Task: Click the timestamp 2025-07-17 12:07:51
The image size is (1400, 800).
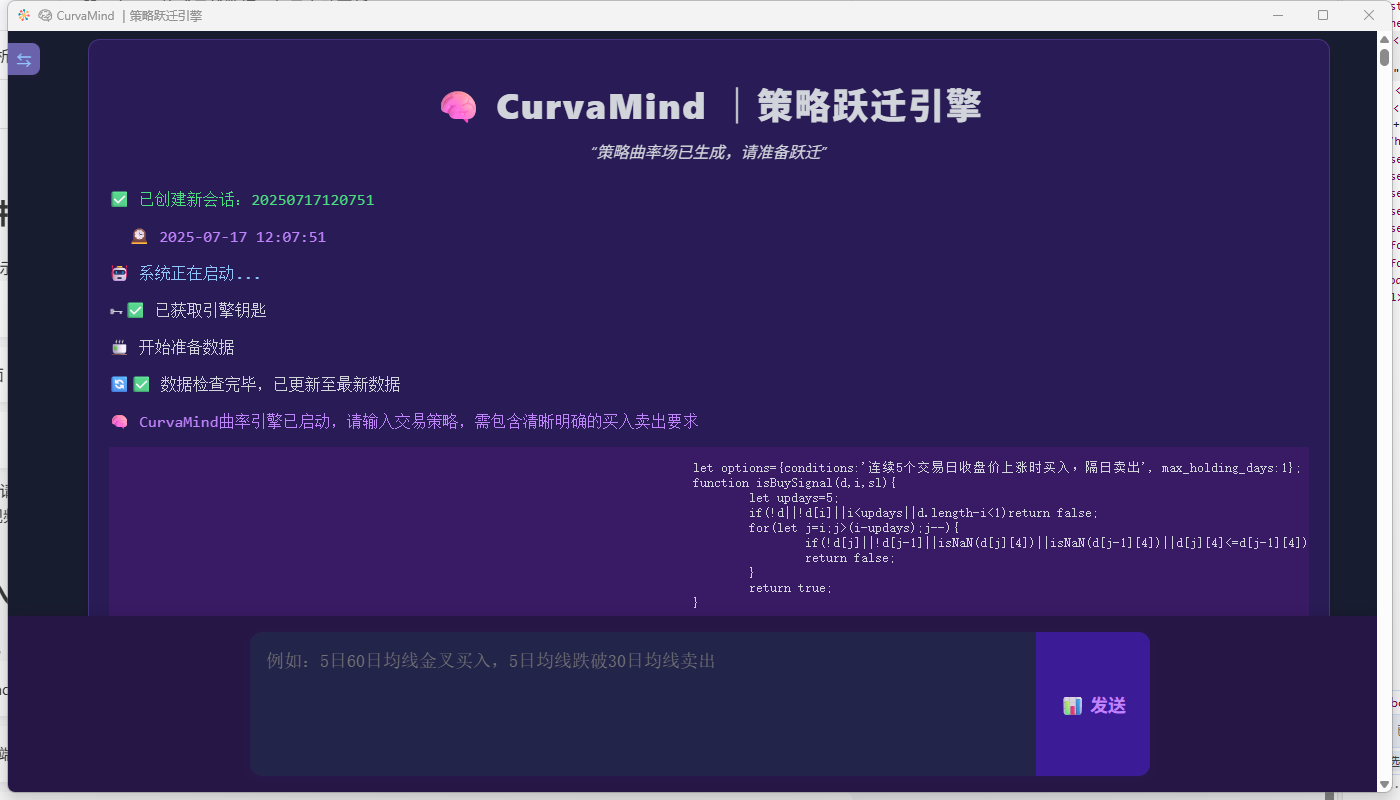Action: point(242,237)
